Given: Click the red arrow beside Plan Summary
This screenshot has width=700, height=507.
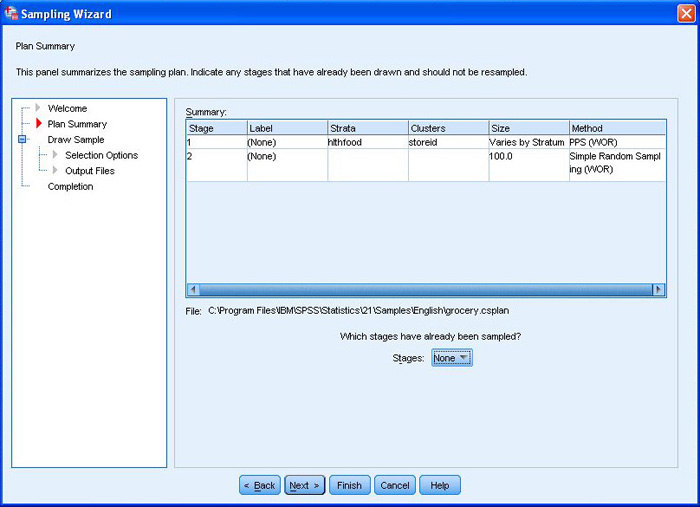Looking at the screenshot, I should (40, 124).
